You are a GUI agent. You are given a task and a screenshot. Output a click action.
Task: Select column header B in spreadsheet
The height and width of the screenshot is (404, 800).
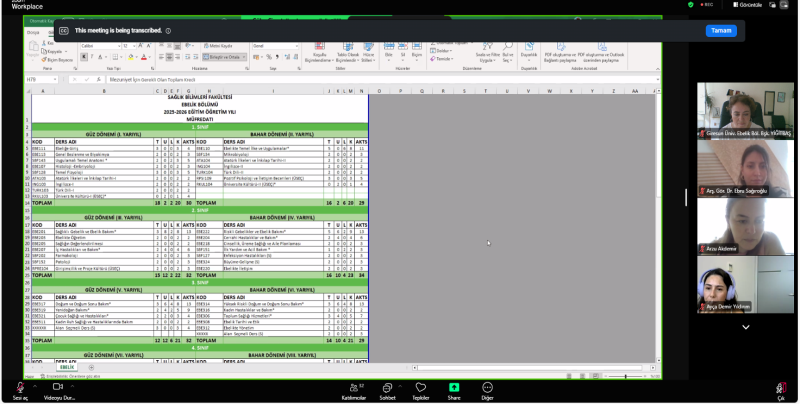click(104, 91)
